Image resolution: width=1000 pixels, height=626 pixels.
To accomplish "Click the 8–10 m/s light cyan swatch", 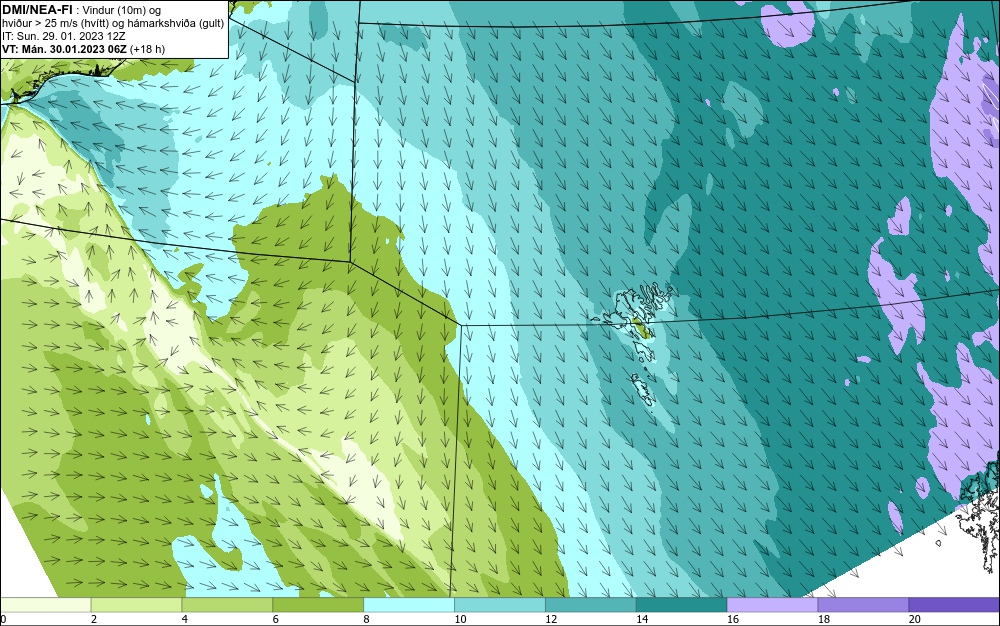I will [409, 604].
